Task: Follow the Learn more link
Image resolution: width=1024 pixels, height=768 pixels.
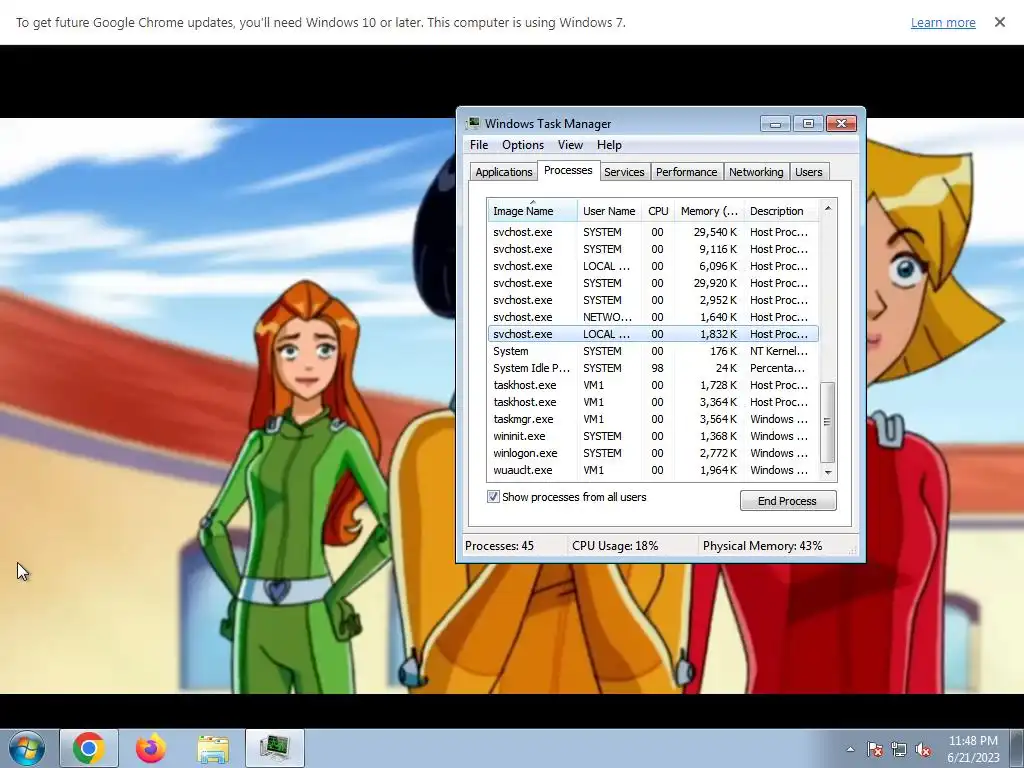Action: (943, 23)
